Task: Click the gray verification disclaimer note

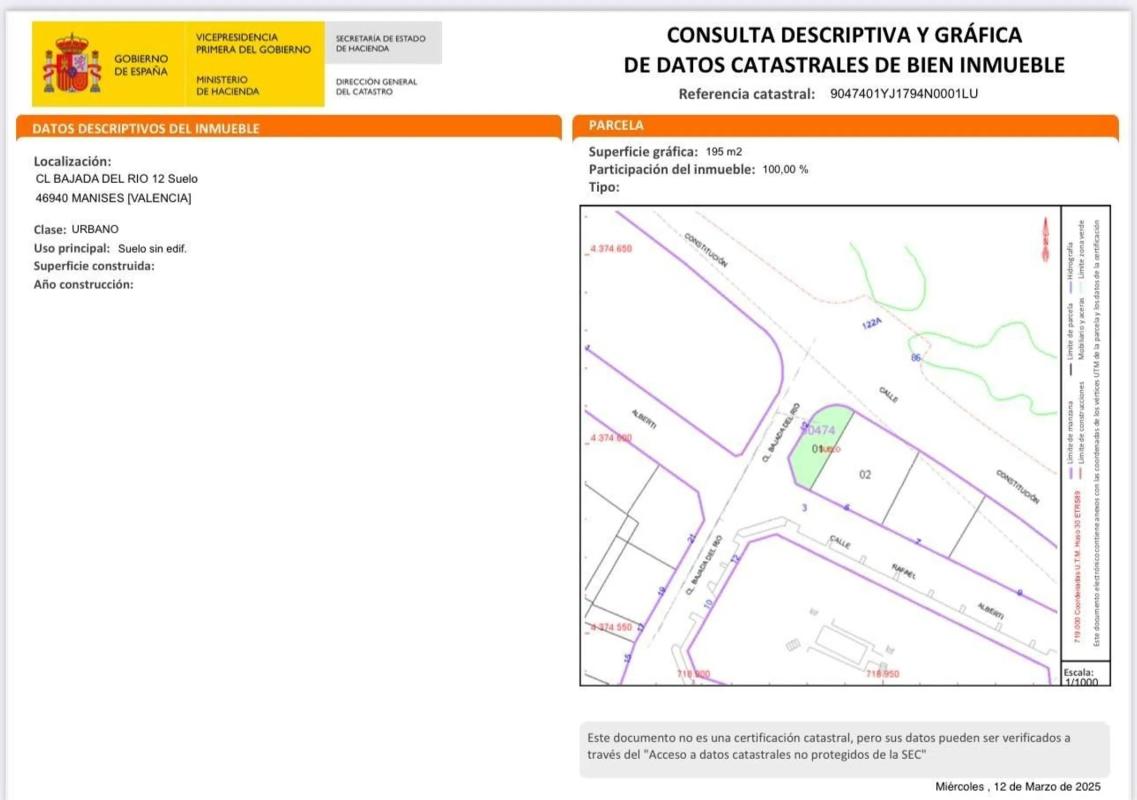Action: [x=843, y=747]
